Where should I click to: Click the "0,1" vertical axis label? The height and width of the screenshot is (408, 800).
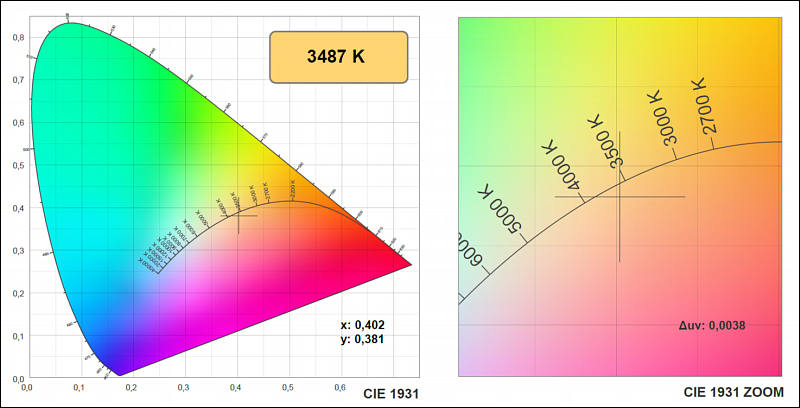tap(18, 336)
